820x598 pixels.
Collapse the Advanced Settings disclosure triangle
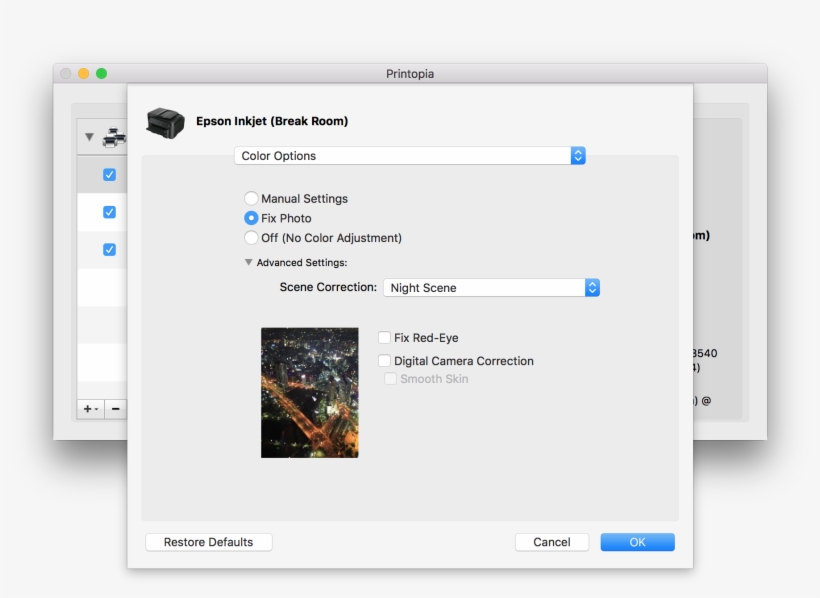point(248,262)
